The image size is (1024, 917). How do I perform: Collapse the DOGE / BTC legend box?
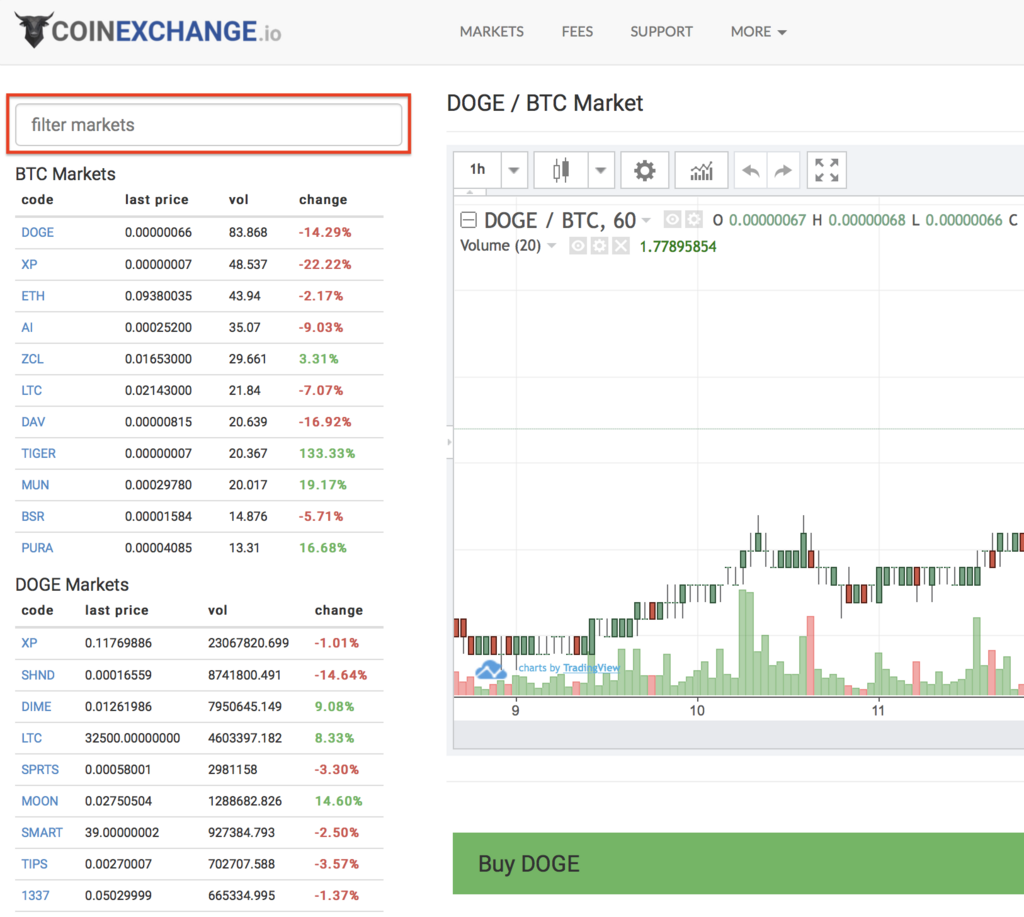pyautogui.click(x=468, y=219)
